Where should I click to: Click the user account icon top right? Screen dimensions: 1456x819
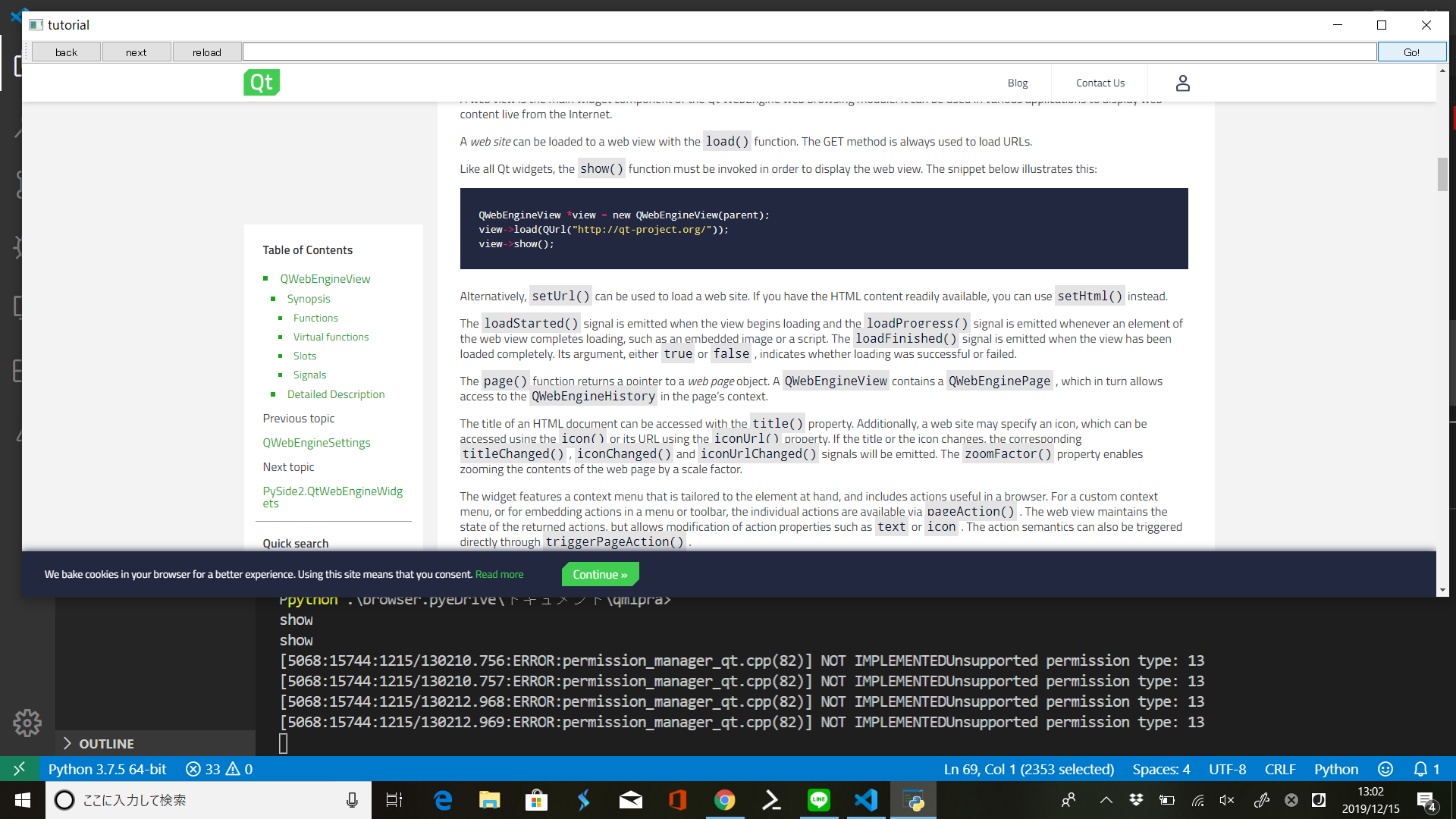[x=1183, y=81]
